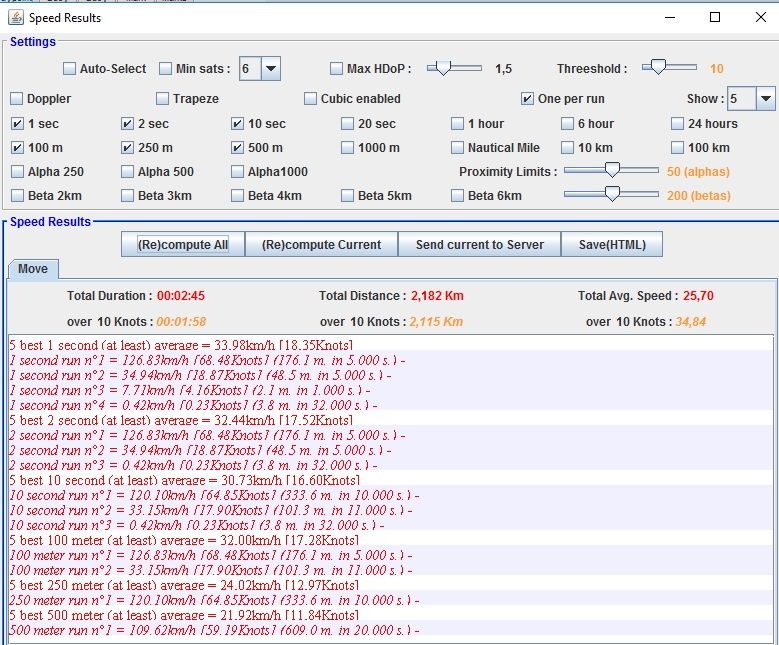Uncheck the 250 m checkbox

(x=128, y=147)
